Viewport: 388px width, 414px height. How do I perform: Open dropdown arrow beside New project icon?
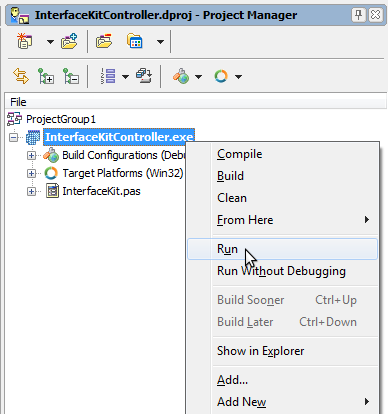pos(50,42)
